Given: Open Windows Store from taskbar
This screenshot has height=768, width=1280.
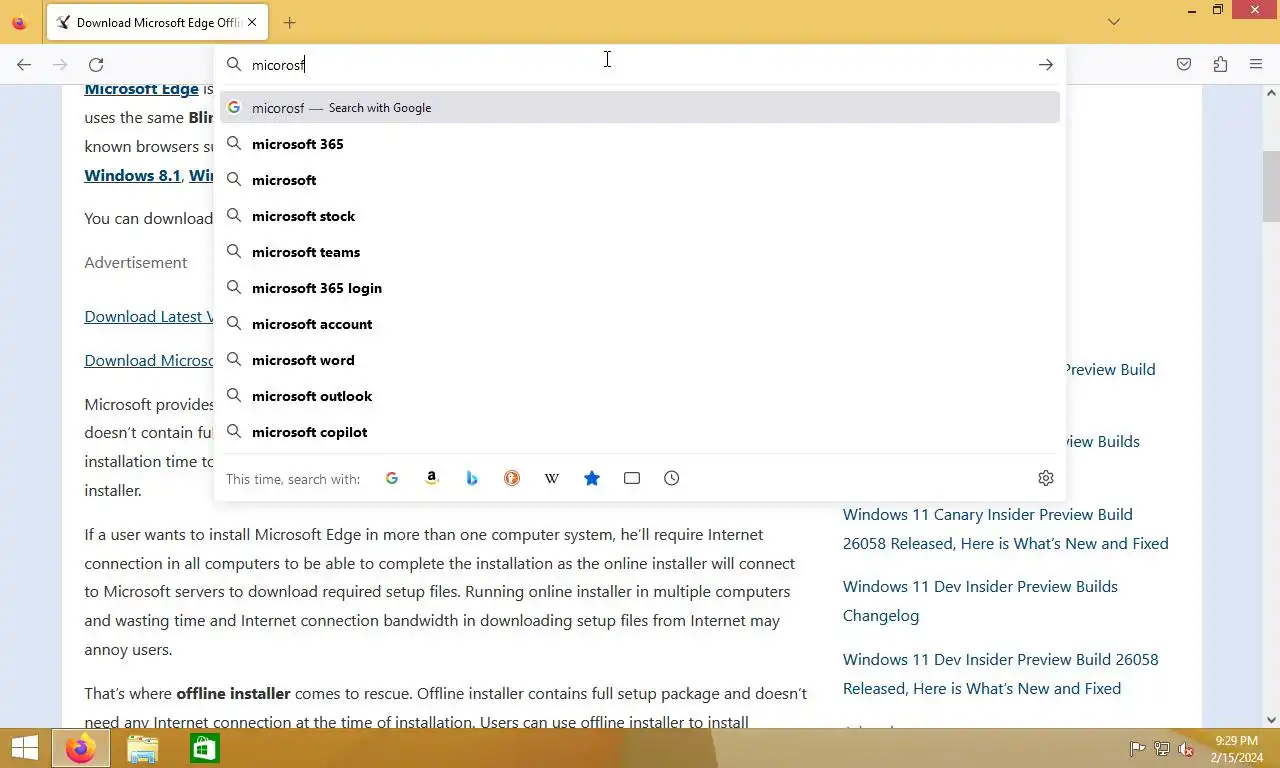Looking at the screenshot, I should click(204, 748).
